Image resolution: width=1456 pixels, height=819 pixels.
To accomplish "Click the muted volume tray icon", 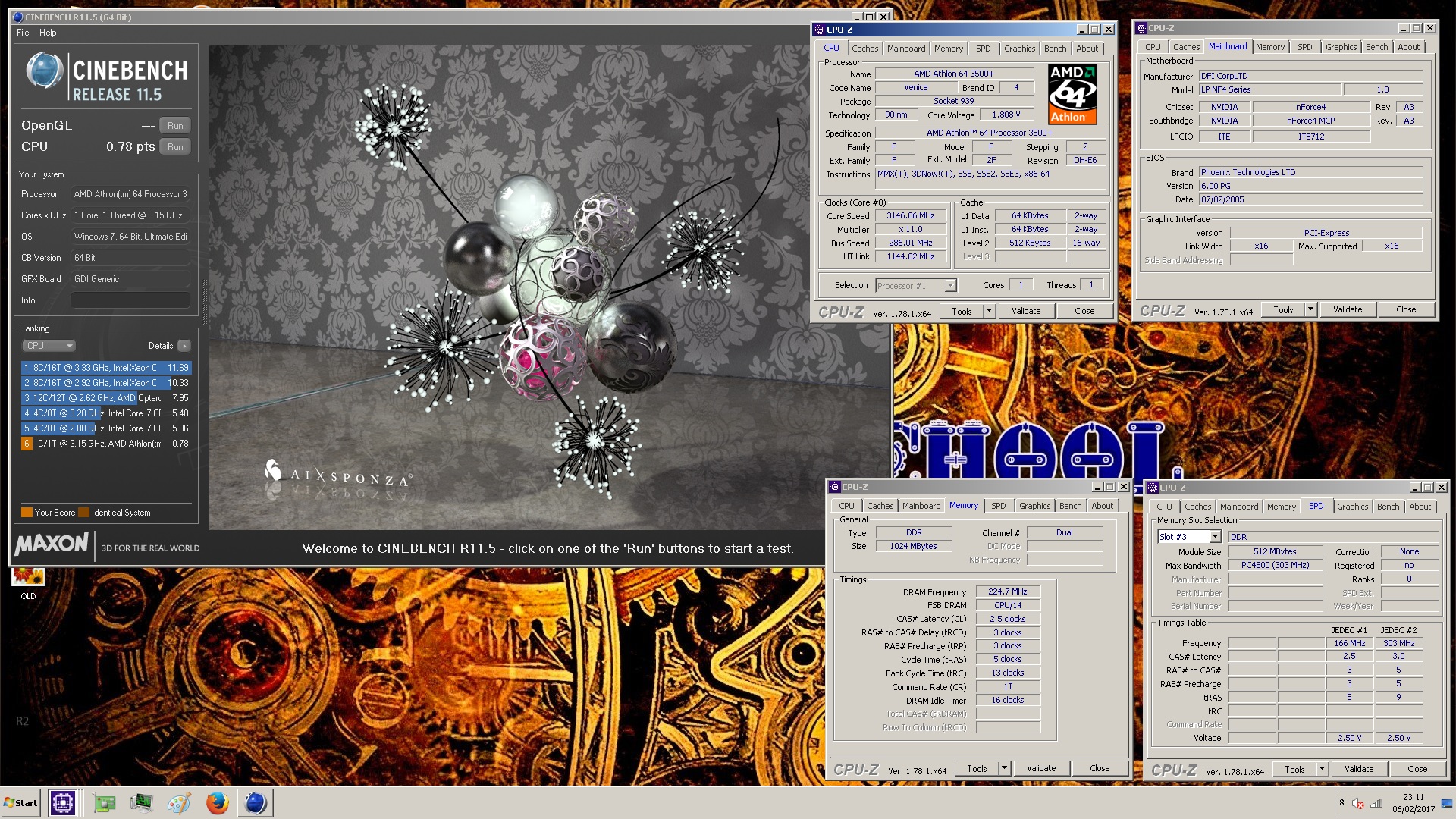I will click(x=1358, y=803).
